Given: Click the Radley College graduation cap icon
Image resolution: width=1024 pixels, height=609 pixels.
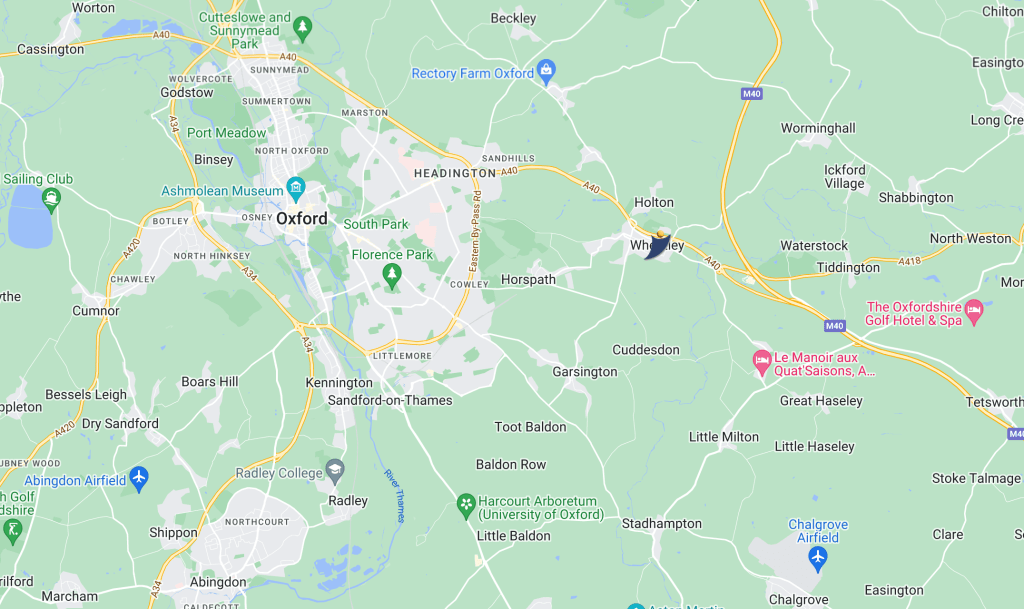Looking at the screenshot, I should tap(335, 471).
